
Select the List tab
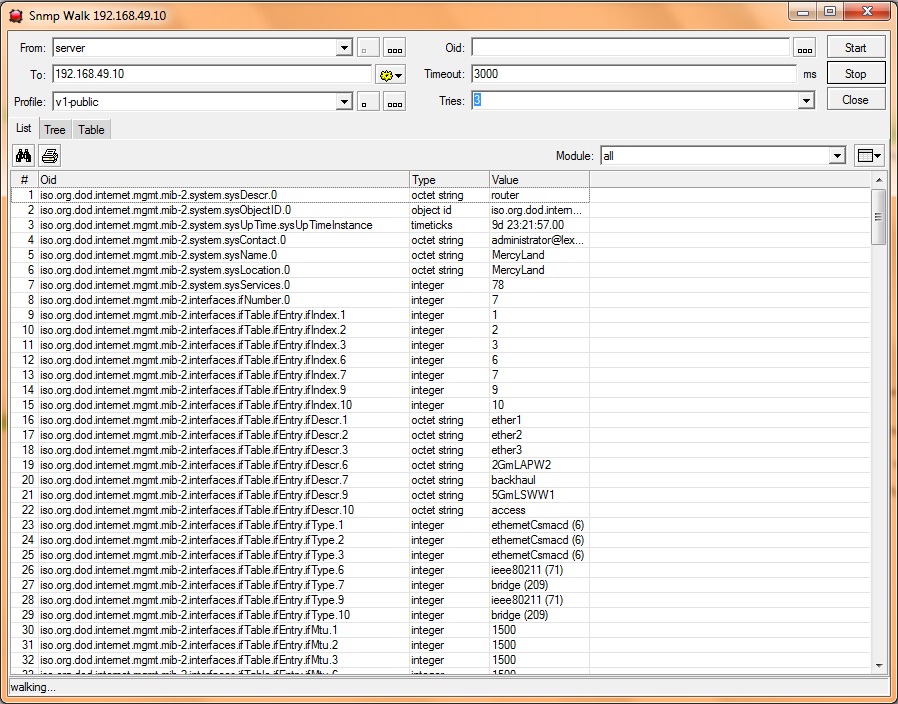click(23, 128)
